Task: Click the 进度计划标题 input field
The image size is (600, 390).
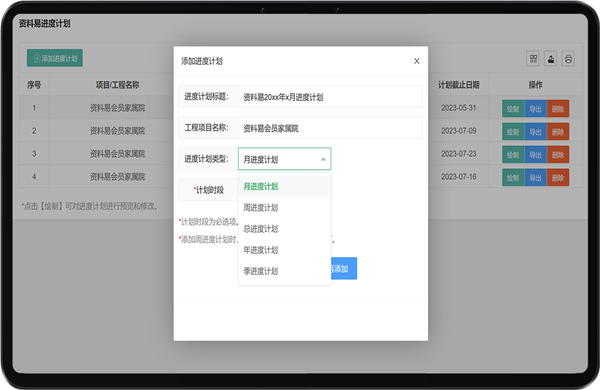Action: tap(330, 96)
